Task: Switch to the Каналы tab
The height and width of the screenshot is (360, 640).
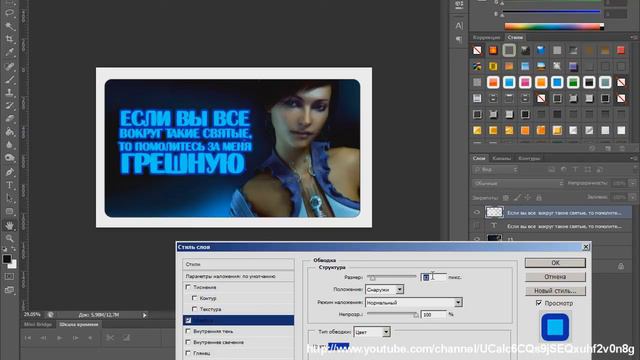Action: point(501,158)
